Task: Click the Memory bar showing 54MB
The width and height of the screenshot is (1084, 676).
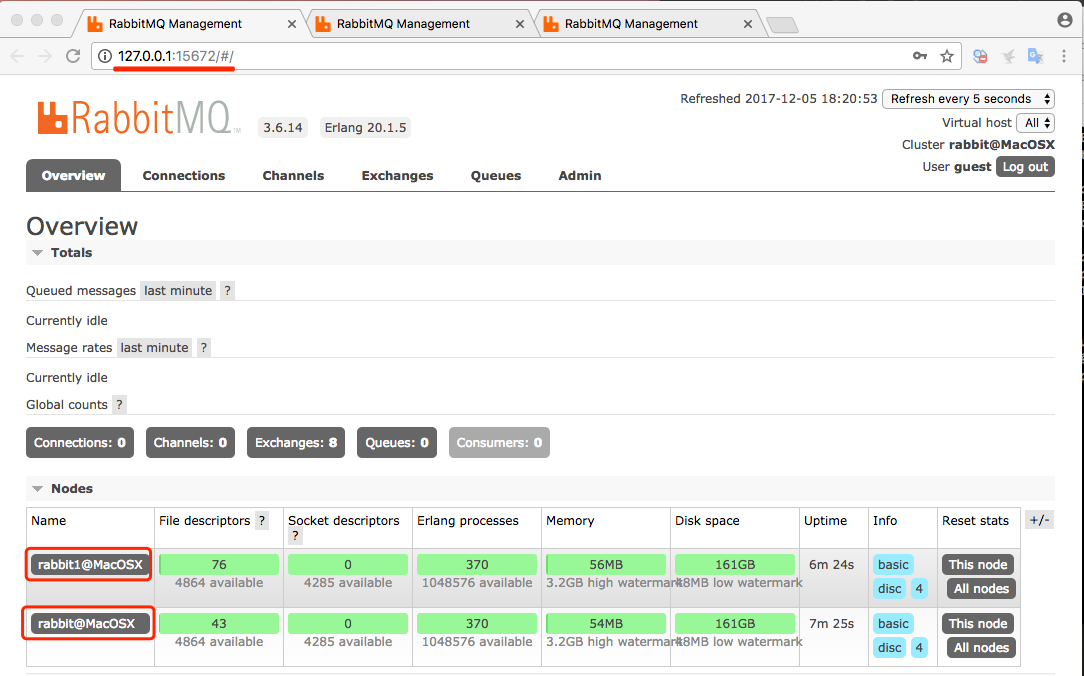Action: pos(606,623)
